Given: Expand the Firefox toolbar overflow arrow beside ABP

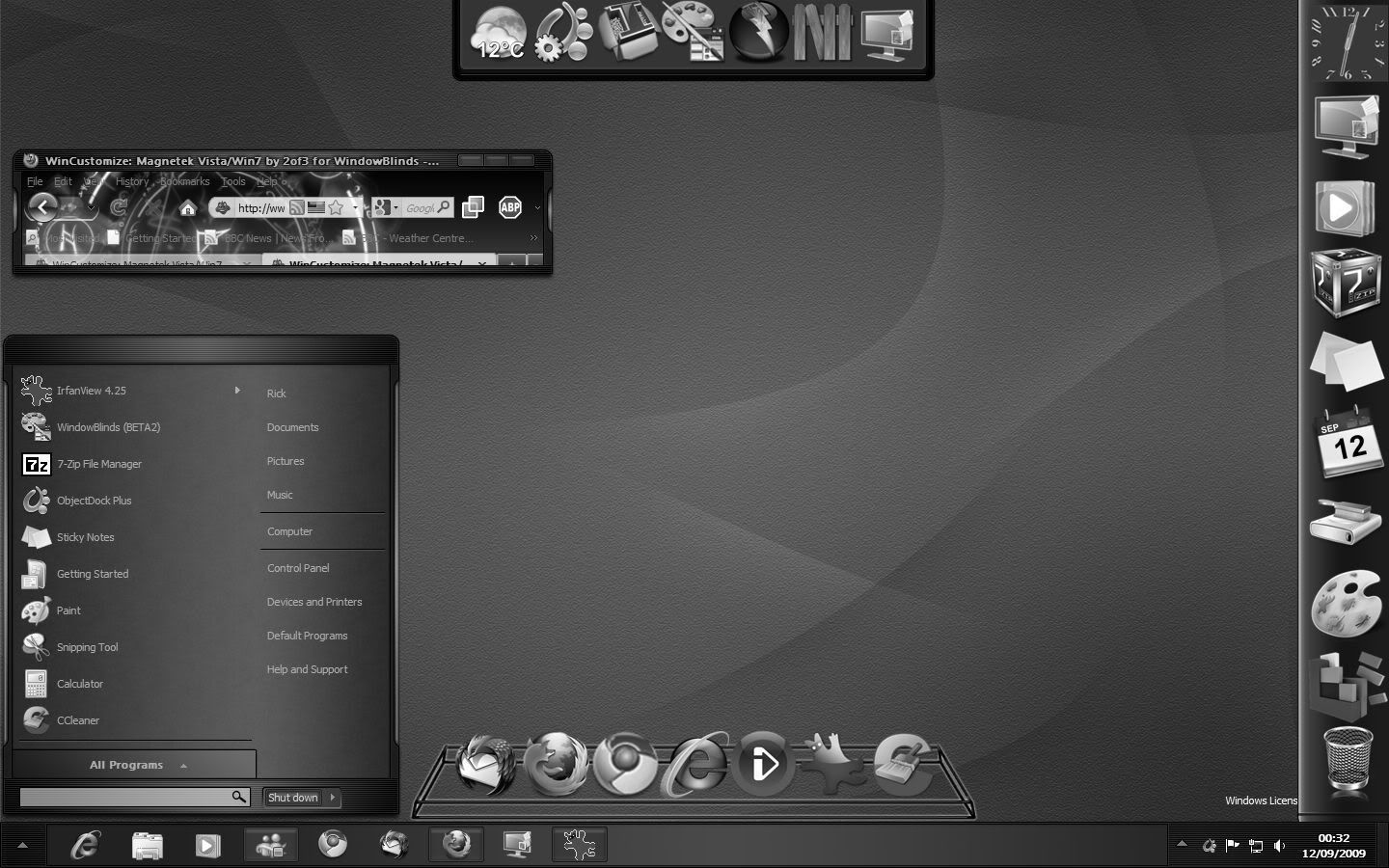Looking at the screenshot, I should 537,207.
